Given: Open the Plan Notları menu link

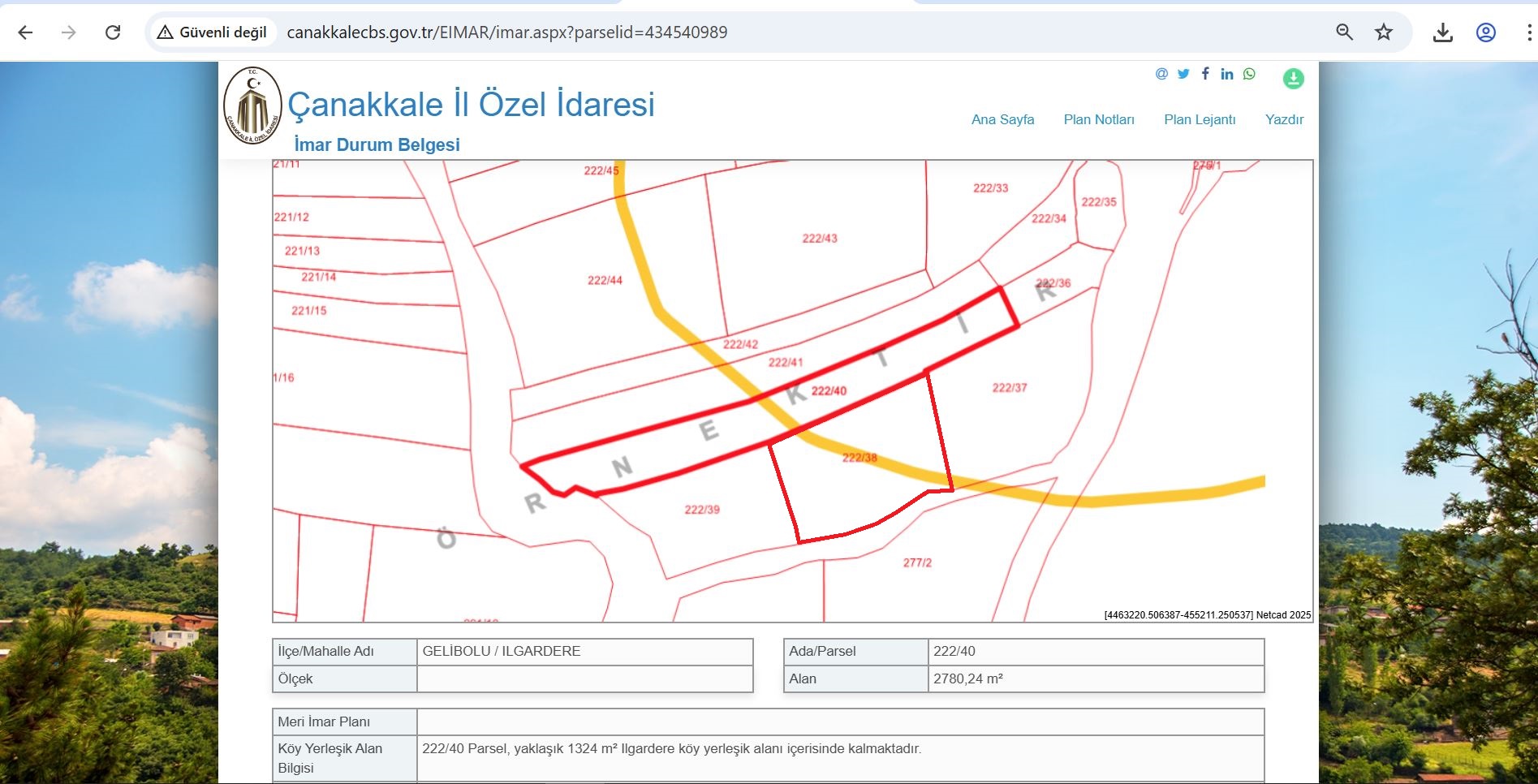Looking at the screenshot, I should click(x=1099, y=119).
